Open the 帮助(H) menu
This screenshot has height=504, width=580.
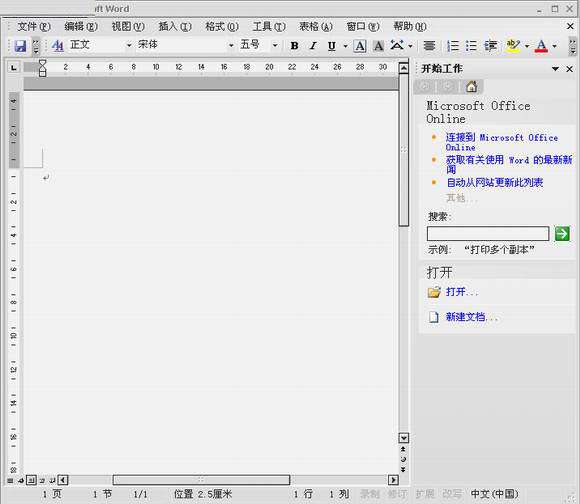(410, 27)
